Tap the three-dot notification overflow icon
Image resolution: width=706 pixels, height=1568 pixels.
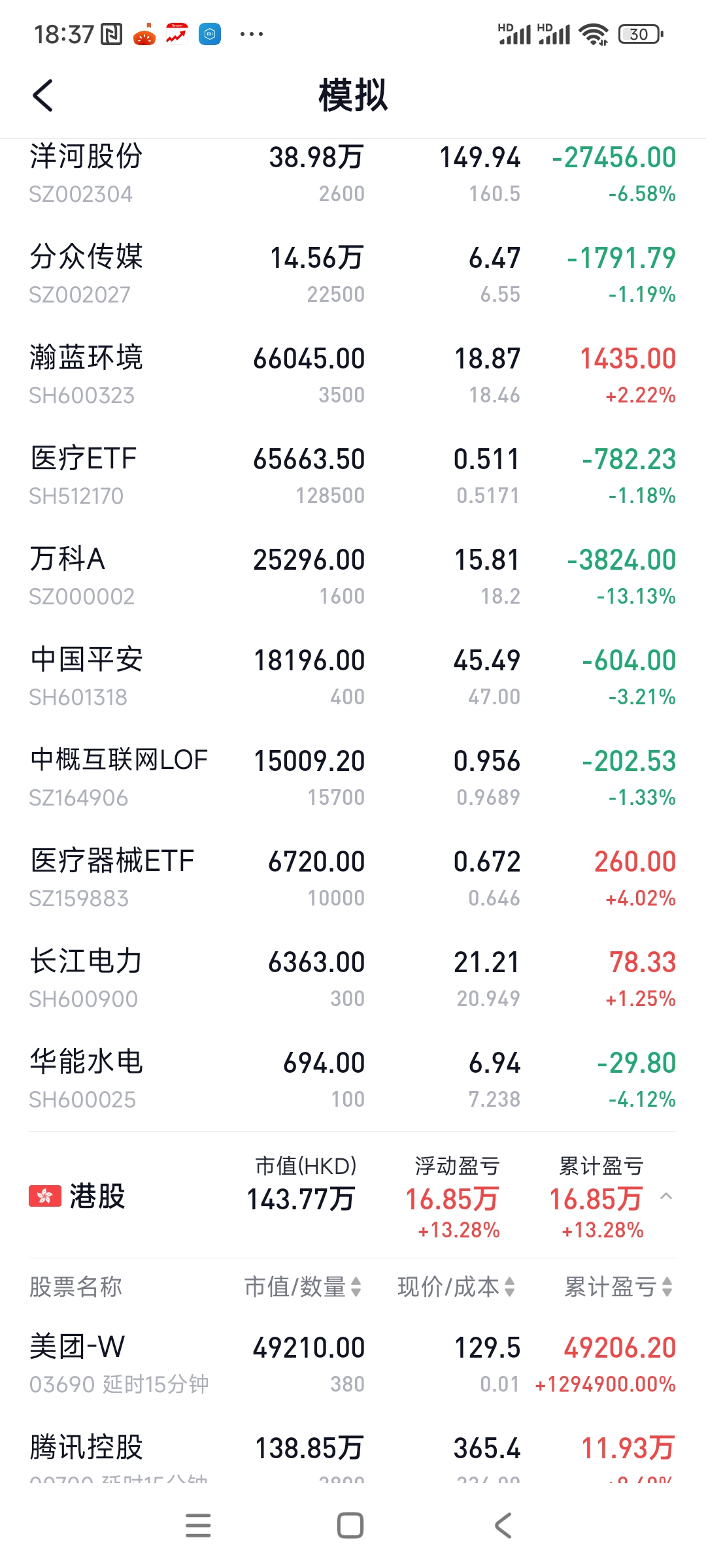[252, 34]
